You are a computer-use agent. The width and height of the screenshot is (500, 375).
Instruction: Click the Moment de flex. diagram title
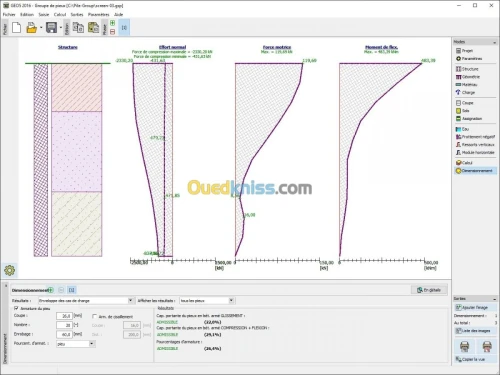tap(381, 47)
